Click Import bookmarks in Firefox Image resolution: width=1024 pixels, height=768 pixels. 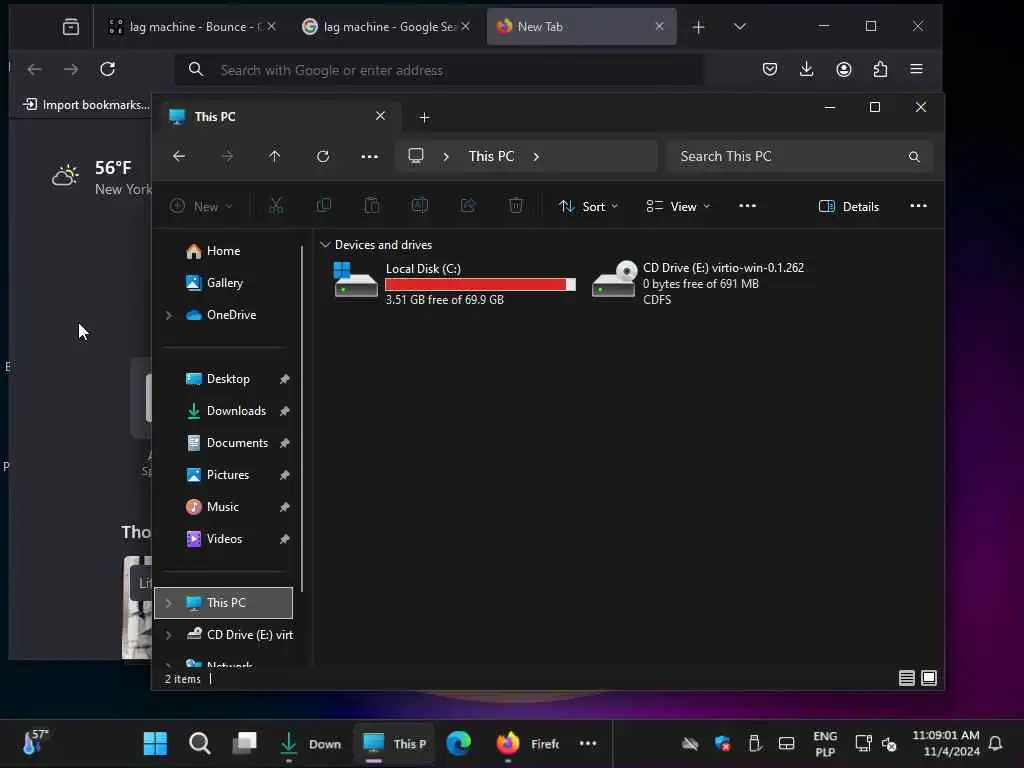point(86,104)
